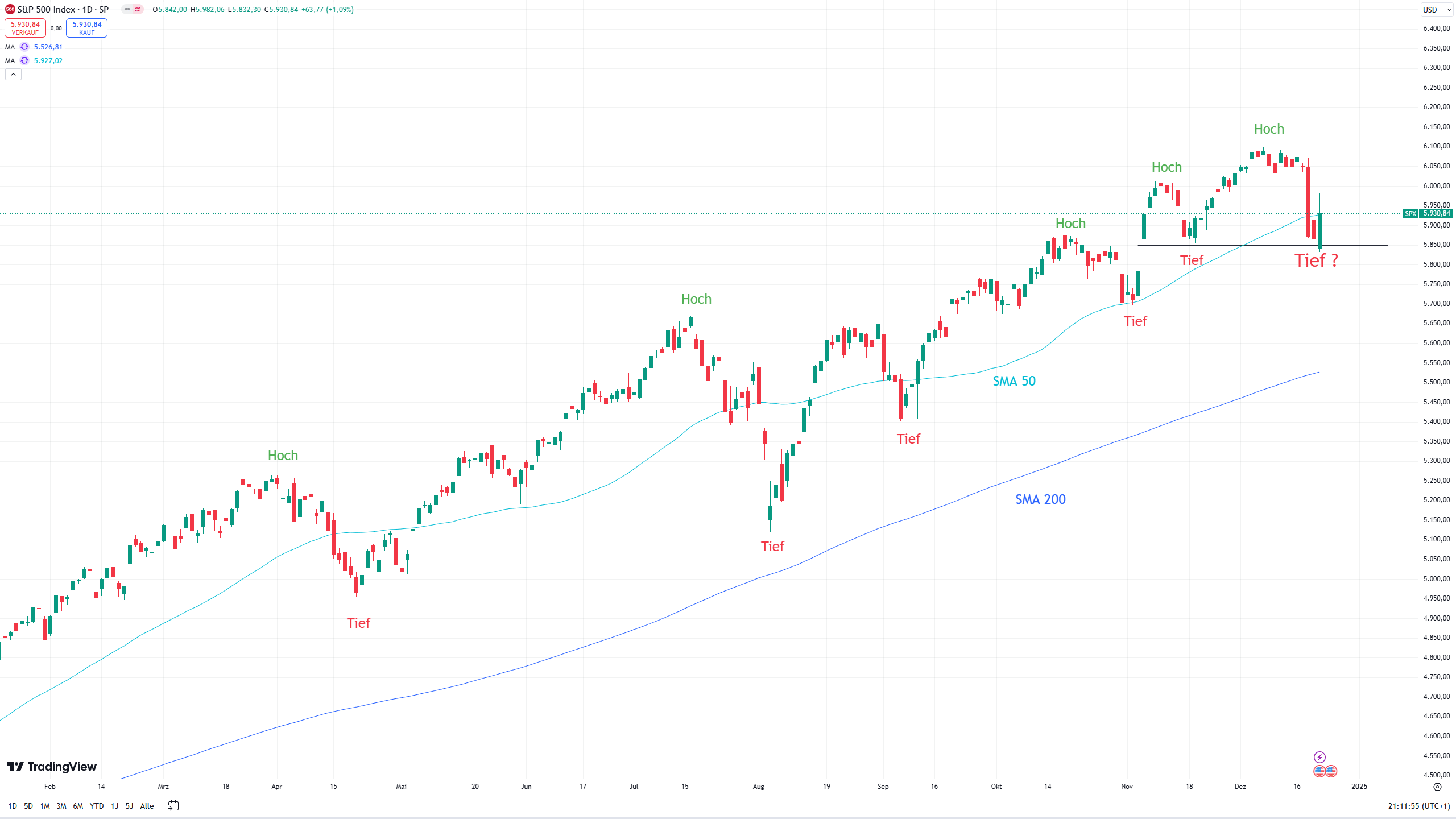This screenshot has width=1456, height=819.
Task: Click the high value H5.982,06
Action: [207, 10]
